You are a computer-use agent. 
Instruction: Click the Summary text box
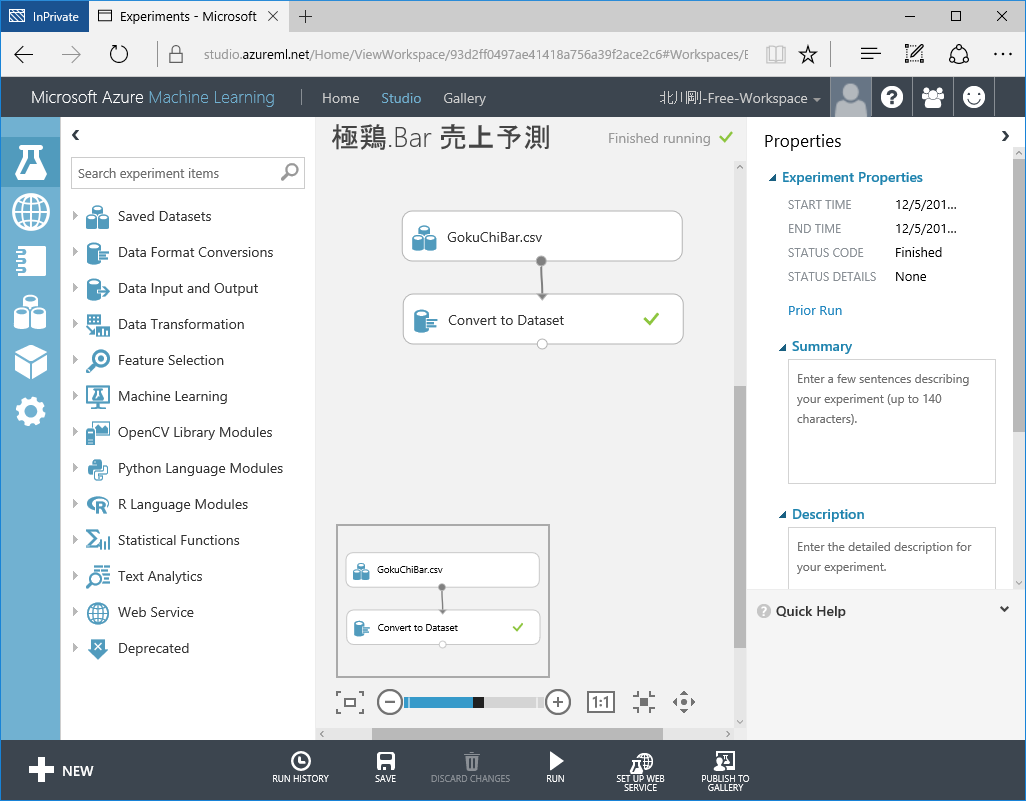pyautogui.click(x=891, y=421)
